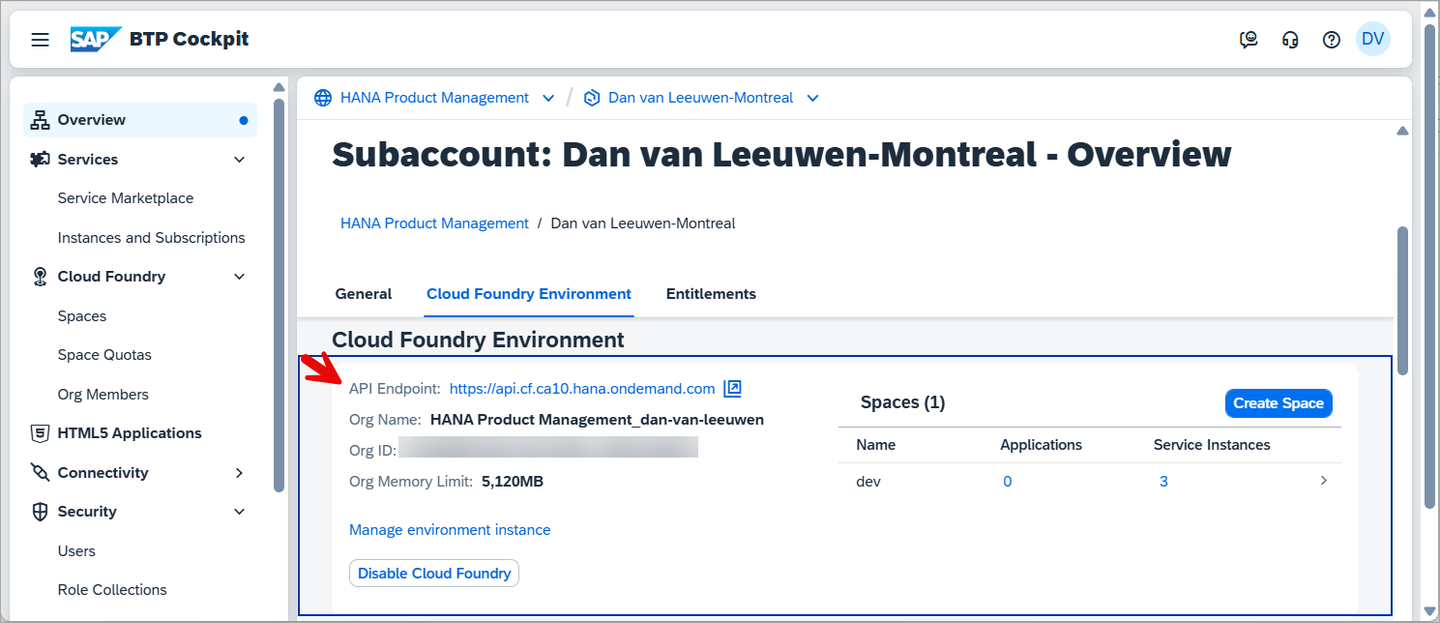Click the Cloud Foundry sidebar icon
The width and height of the screenshot is (1440, 623).
(x=40, y=277)
